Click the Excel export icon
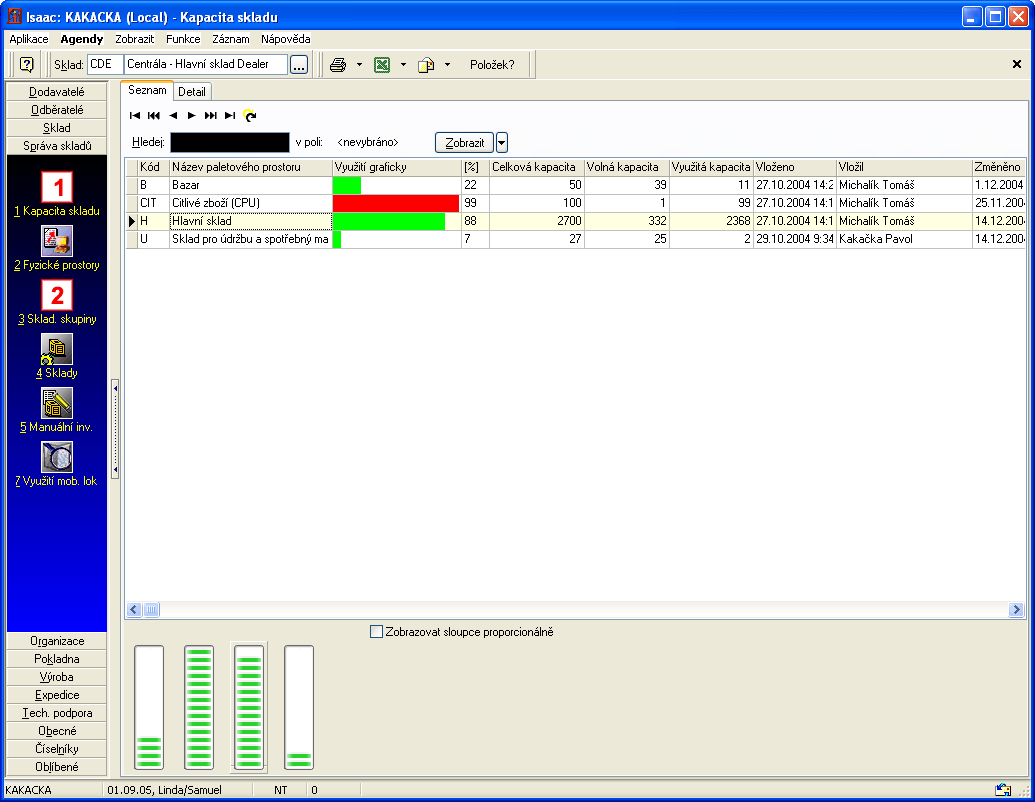The width and height of the screenshot is (1035, 802). [382, 65]
